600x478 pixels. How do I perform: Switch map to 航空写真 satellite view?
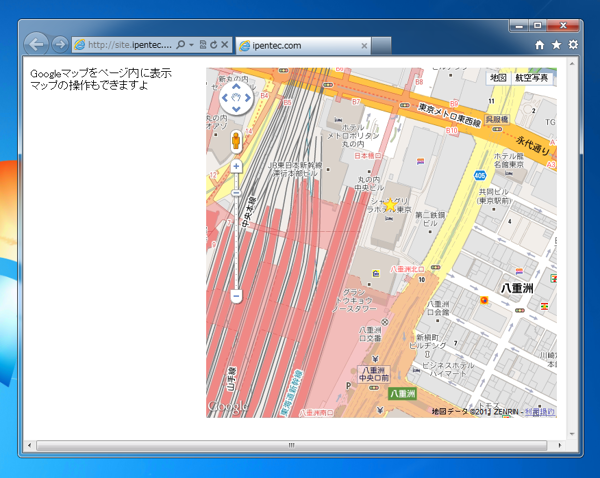pos(532,78)
